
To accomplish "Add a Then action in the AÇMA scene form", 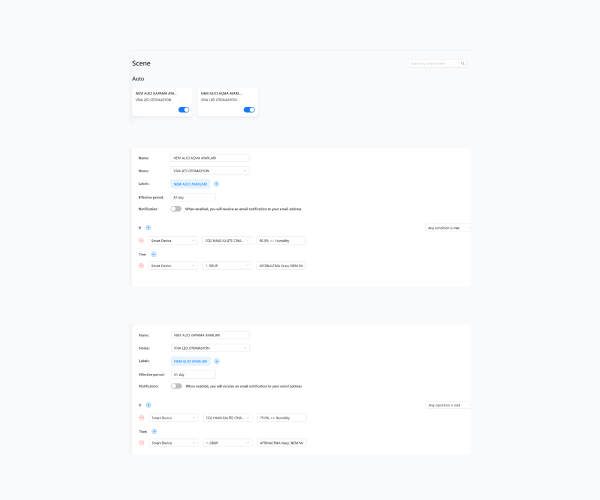I will tap(153, 254).
